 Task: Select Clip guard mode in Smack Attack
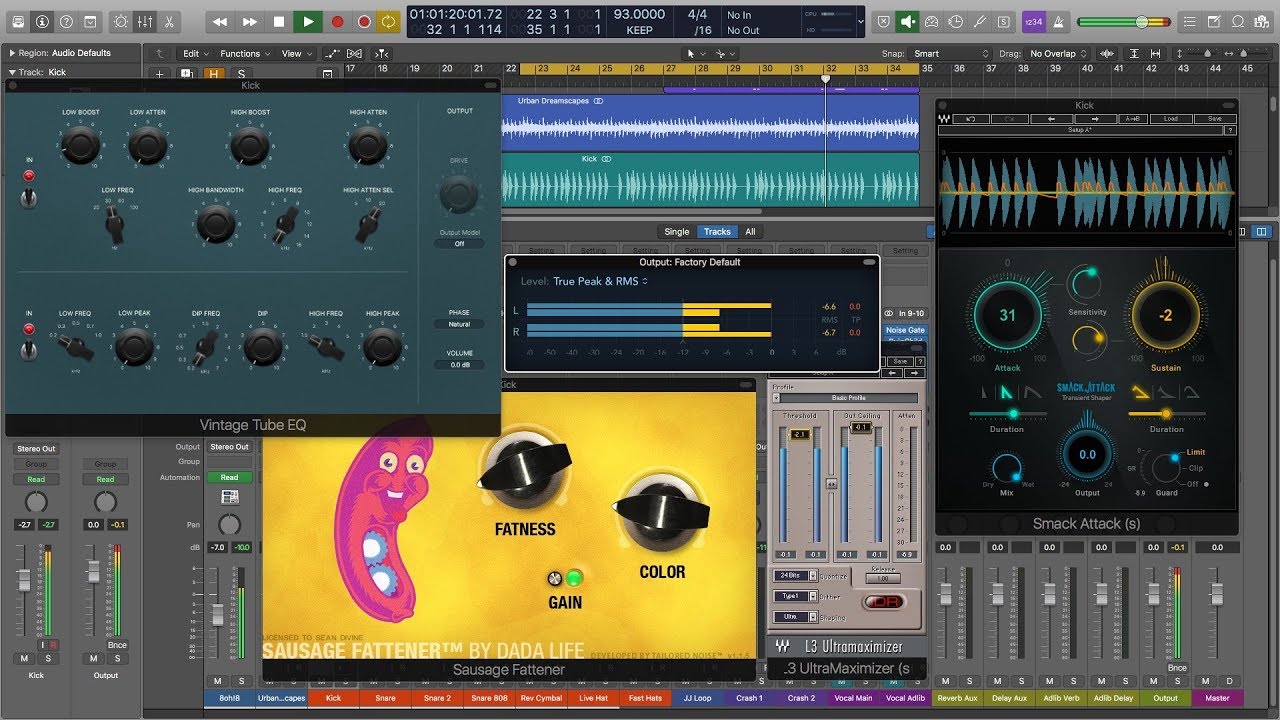(1196, 468)
